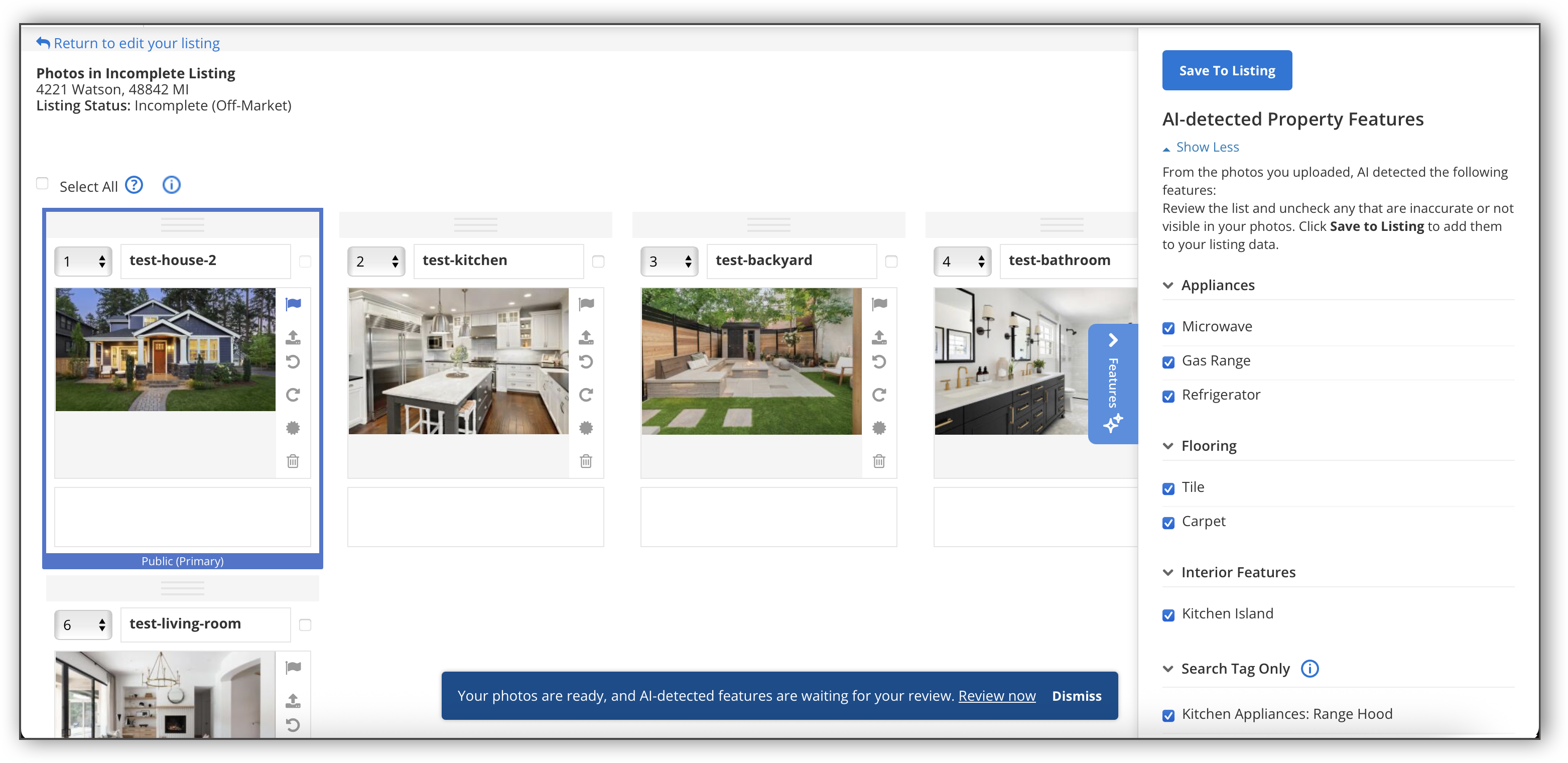Click the Show Less link
The image size is (1568, 763).
pyautogui.click(x=1207, y=148)
